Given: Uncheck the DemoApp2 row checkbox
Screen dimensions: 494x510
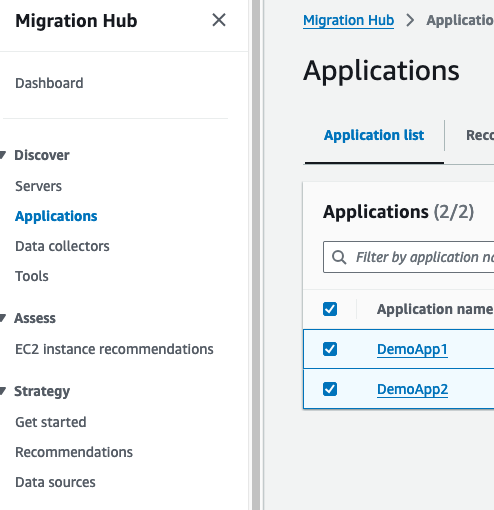Looking at the screenshot, I should pos(330,389).
